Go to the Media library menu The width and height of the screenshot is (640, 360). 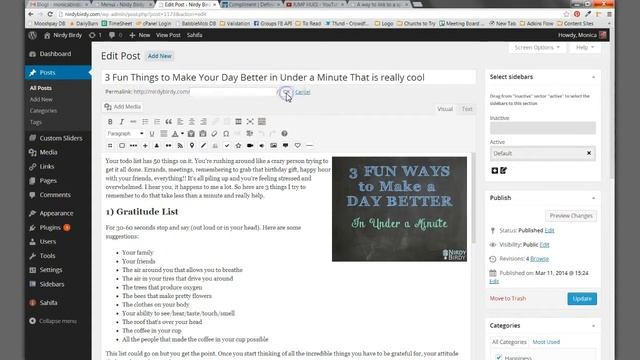[x=48, y=152]
